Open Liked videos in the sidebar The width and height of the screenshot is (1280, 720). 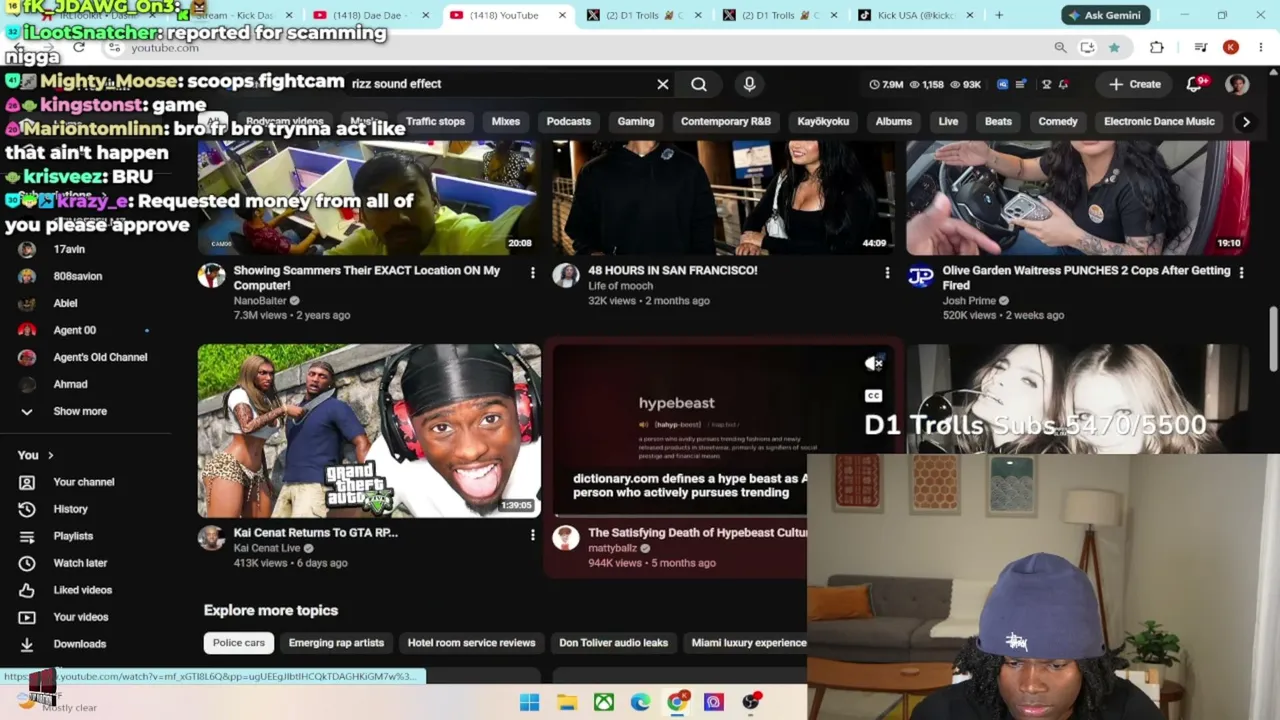pyautogui.click(x=82, y=590)
